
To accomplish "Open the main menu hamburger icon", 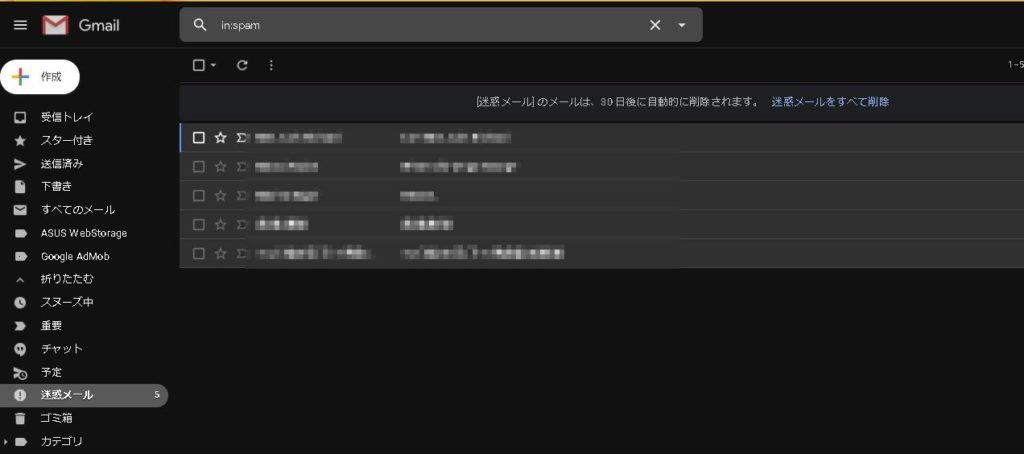I will point(20,25).
